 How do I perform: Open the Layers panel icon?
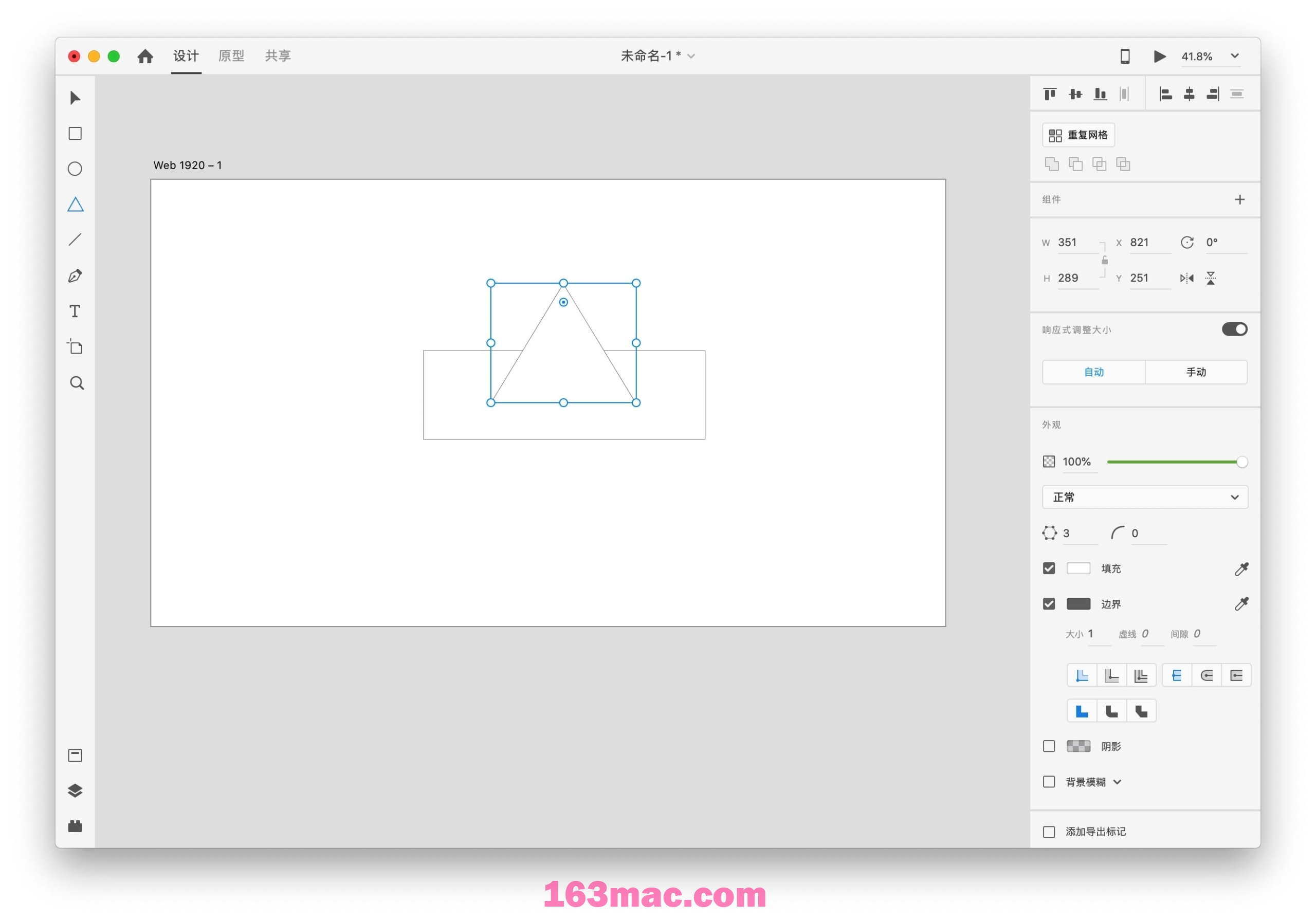click(x=75, y=791)
